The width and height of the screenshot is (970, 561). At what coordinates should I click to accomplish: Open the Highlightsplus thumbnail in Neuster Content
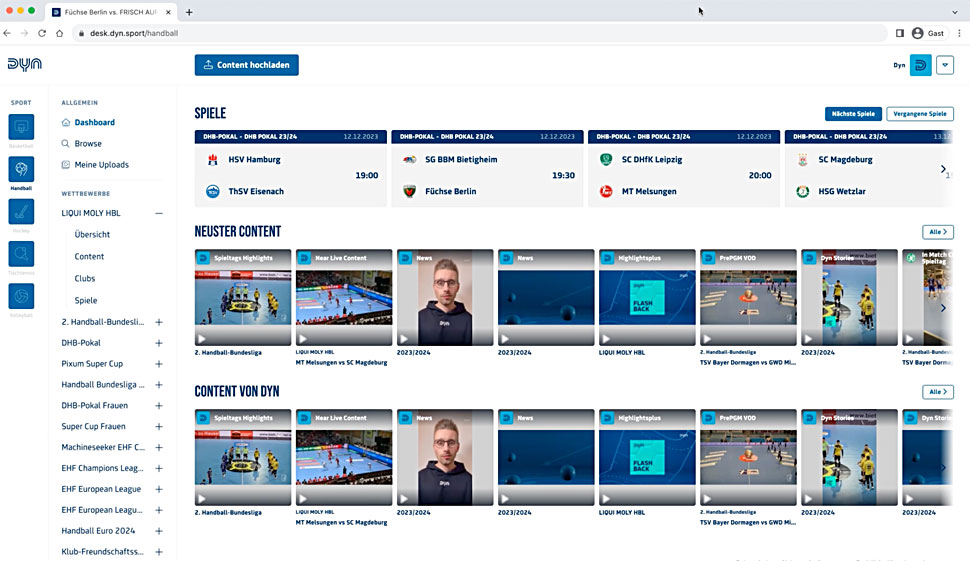click(647, 298)
